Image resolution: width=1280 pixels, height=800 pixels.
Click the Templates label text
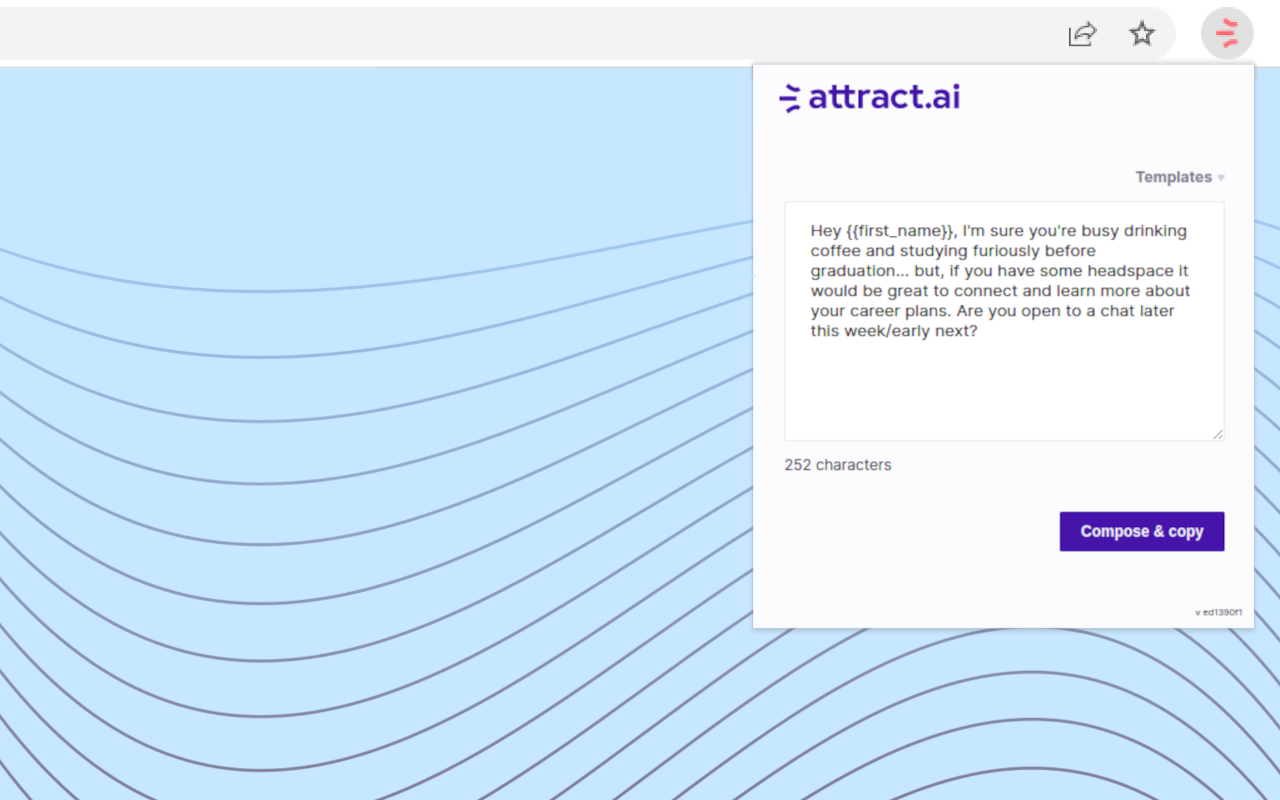pyautogui.click(x=1173, y=177)
